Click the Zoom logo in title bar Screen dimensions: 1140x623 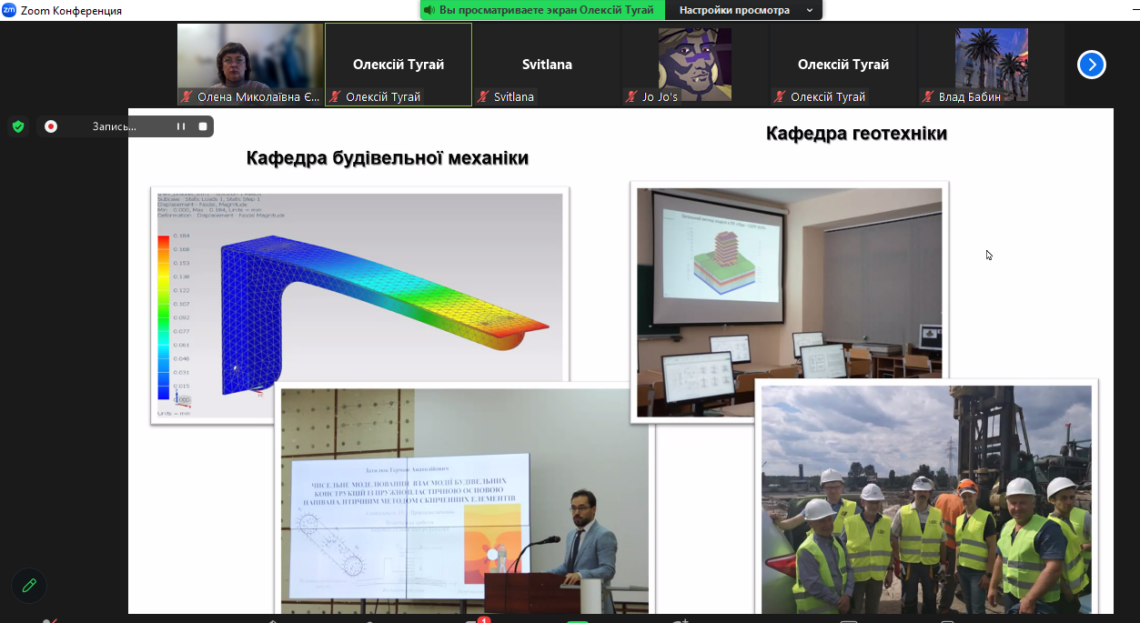9,10
